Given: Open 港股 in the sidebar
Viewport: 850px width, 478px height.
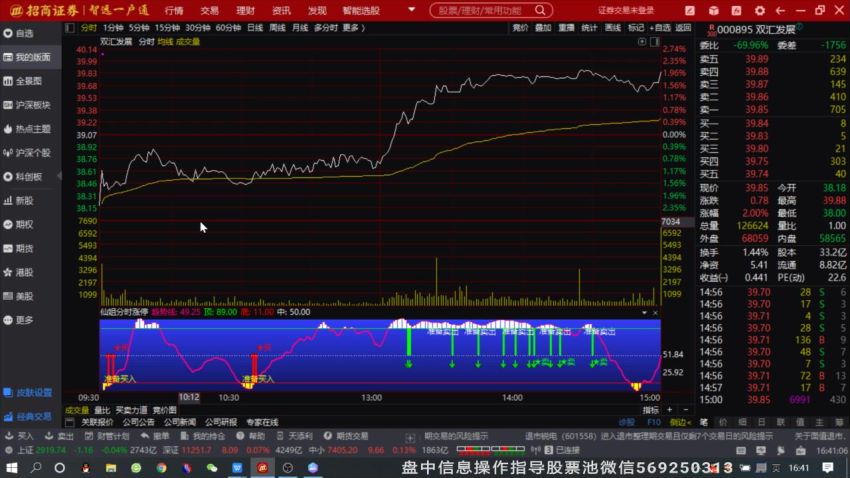Looking at the screenshot, I should (20, 272).
